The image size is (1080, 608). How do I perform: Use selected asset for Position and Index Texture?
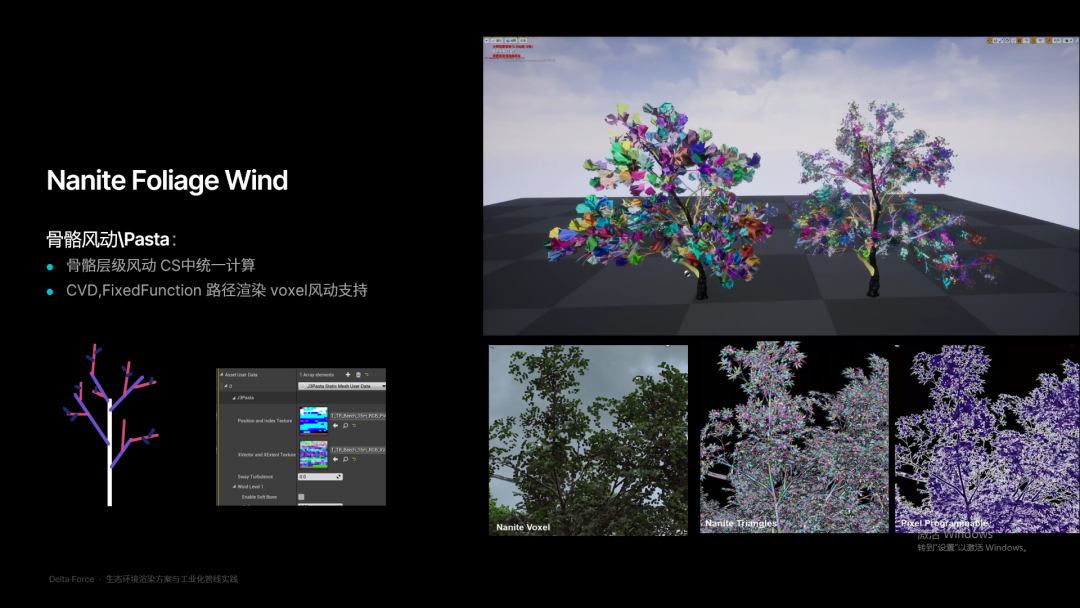[x=335, y=426]
